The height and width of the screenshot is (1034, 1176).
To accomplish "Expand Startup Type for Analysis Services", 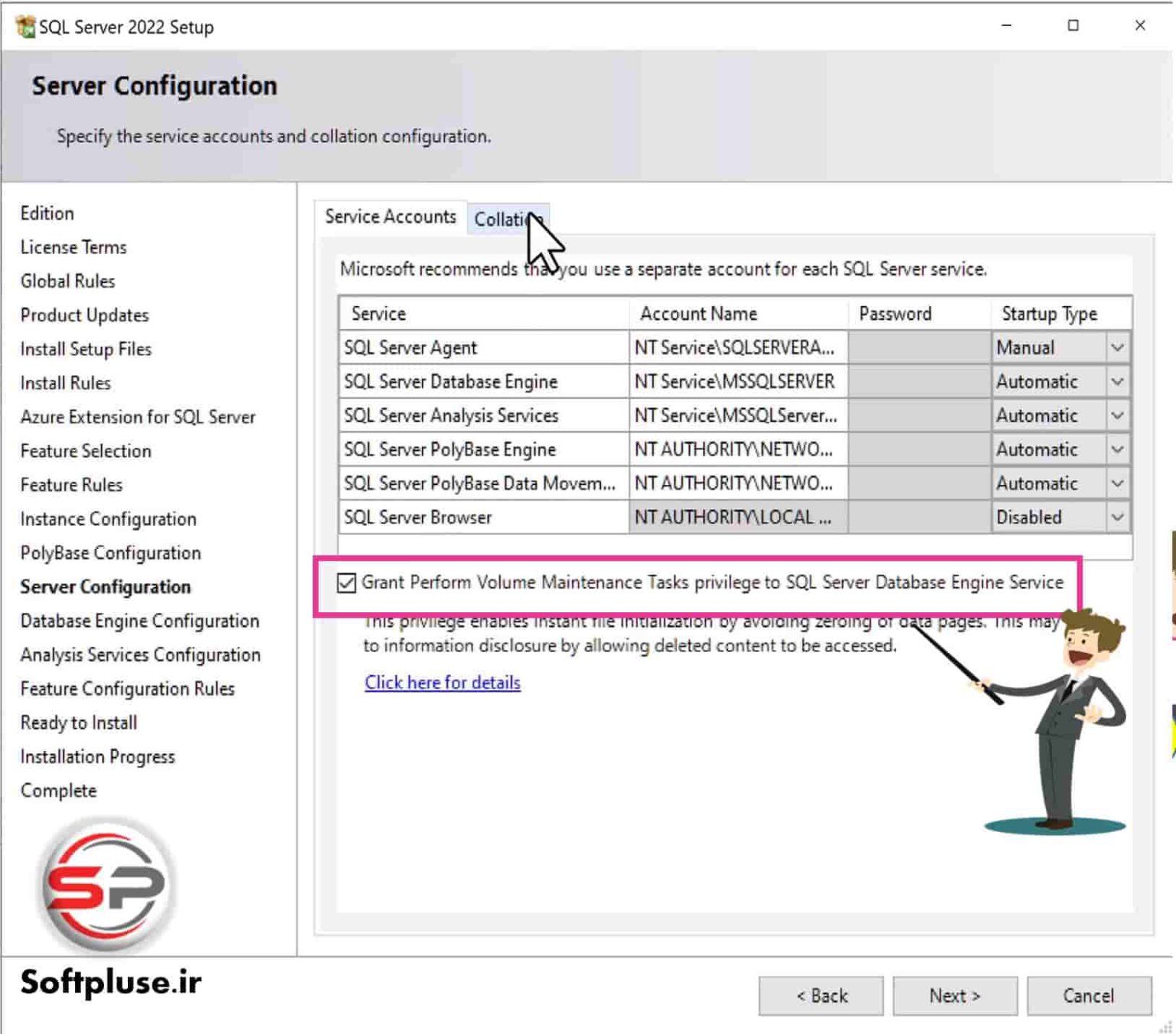I will pos(1117,415).
